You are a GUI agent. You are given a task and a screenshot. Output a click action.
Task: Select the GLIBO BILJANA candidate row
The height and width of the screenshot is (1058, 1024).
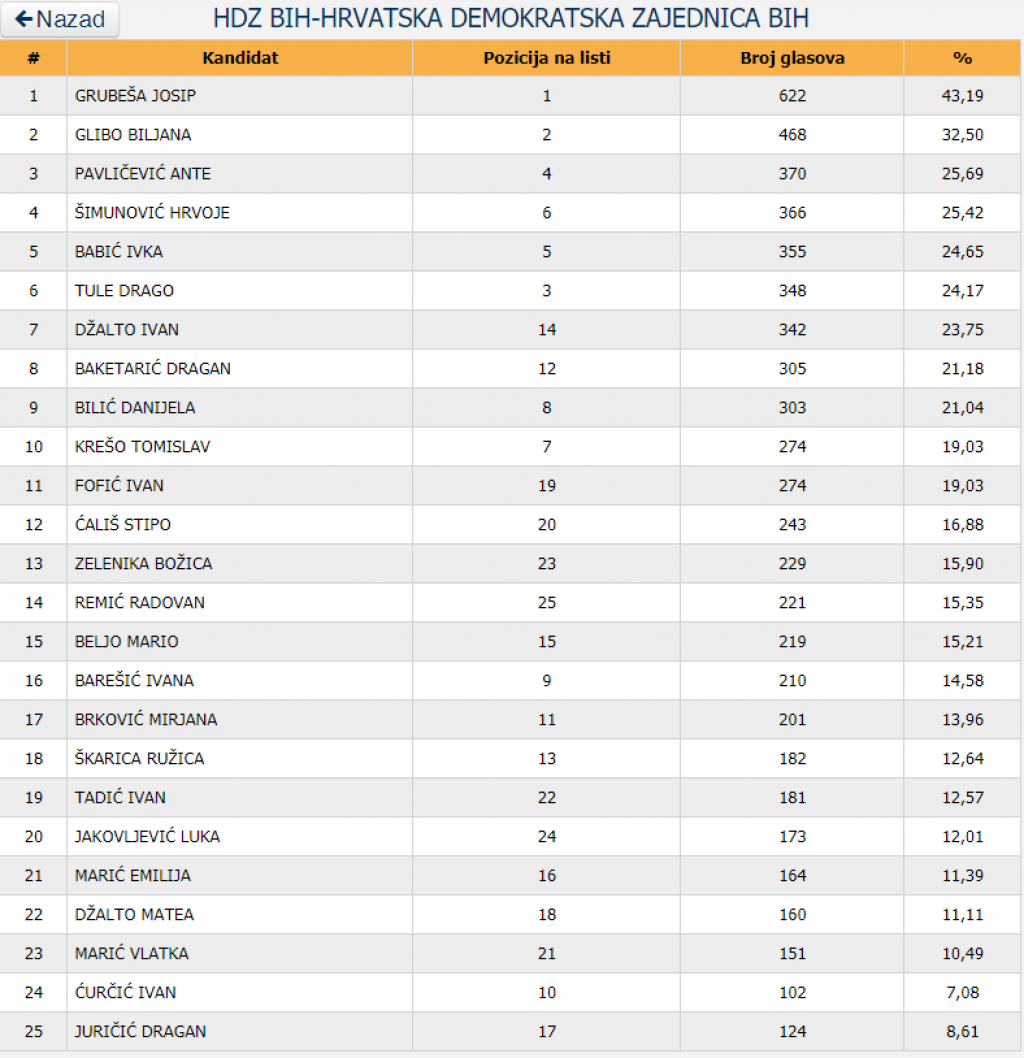[510, 135]
